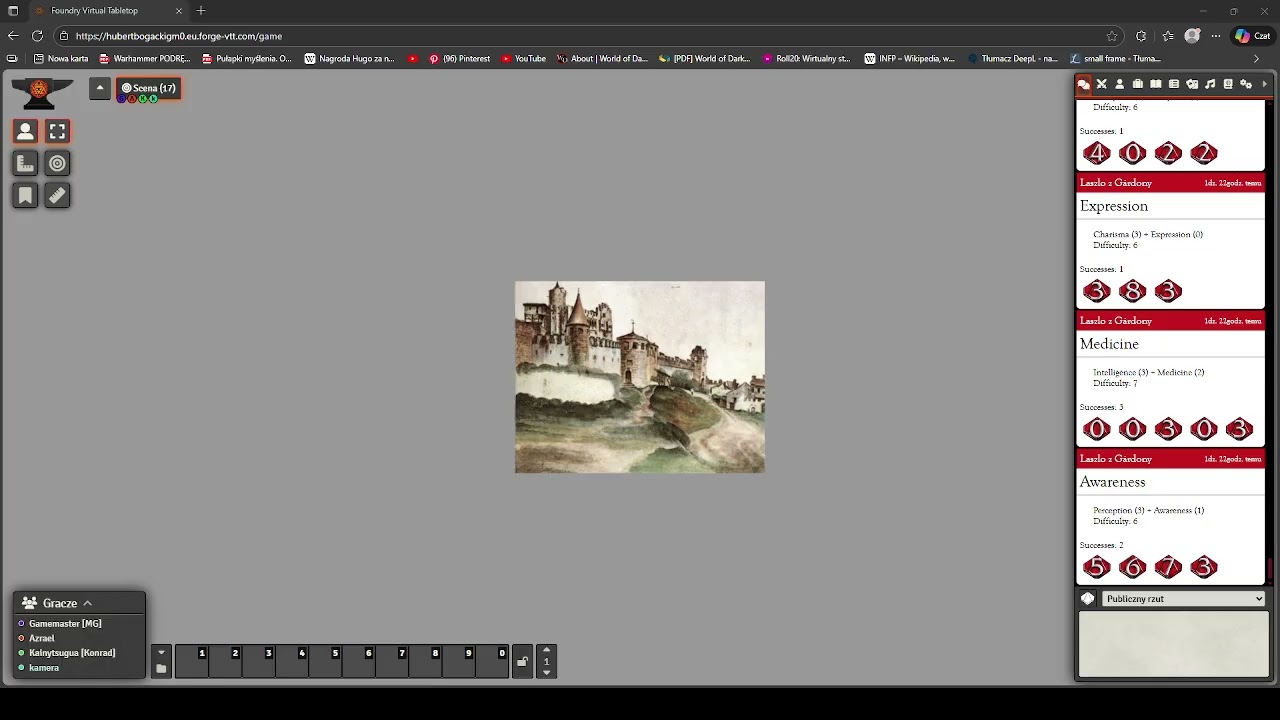1280x720 pixels.
Task: Click the dice icon beside roll mode
Action: 1088,599
